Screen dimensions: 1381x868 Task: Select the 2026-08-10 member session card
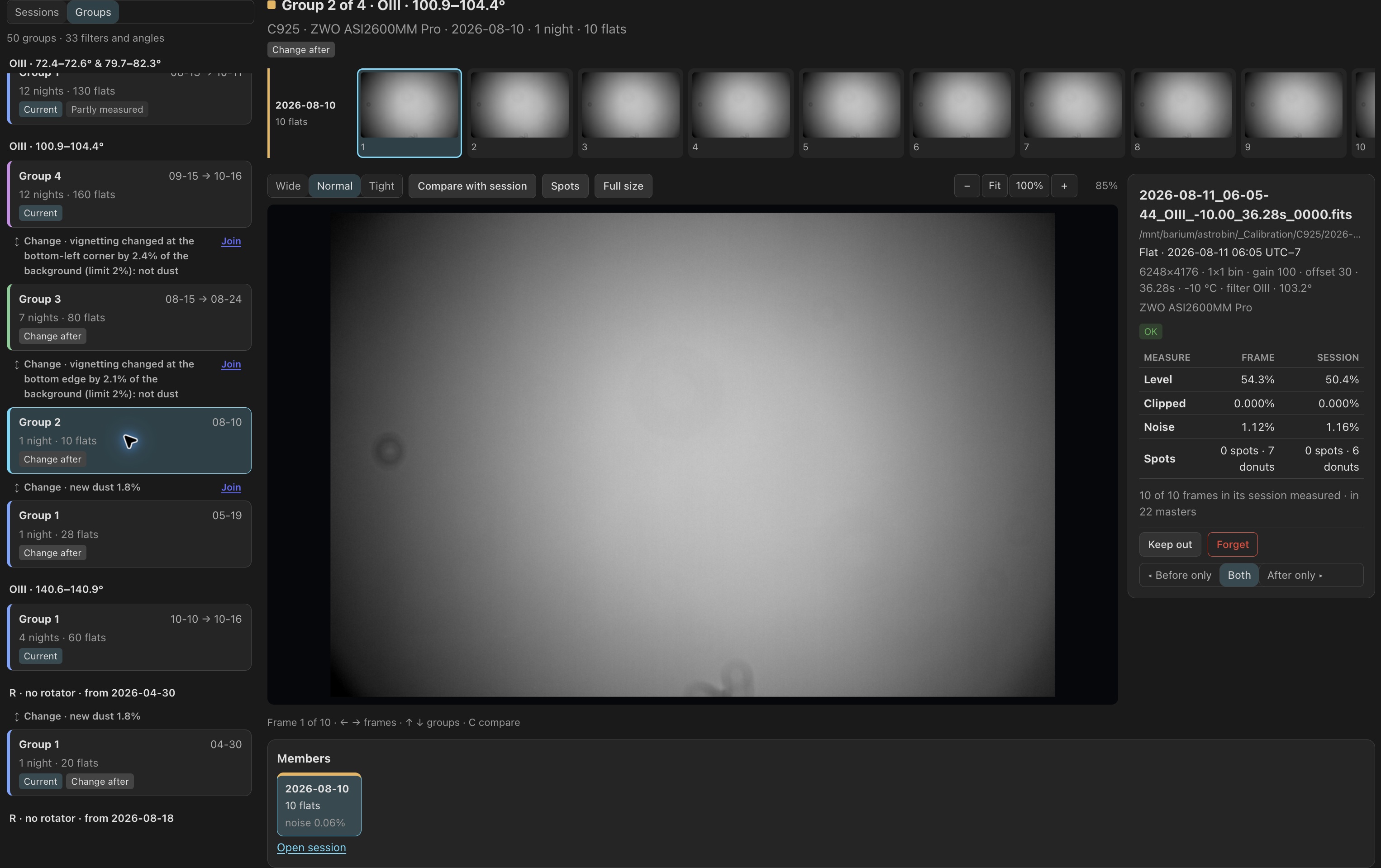pos(319,804)
